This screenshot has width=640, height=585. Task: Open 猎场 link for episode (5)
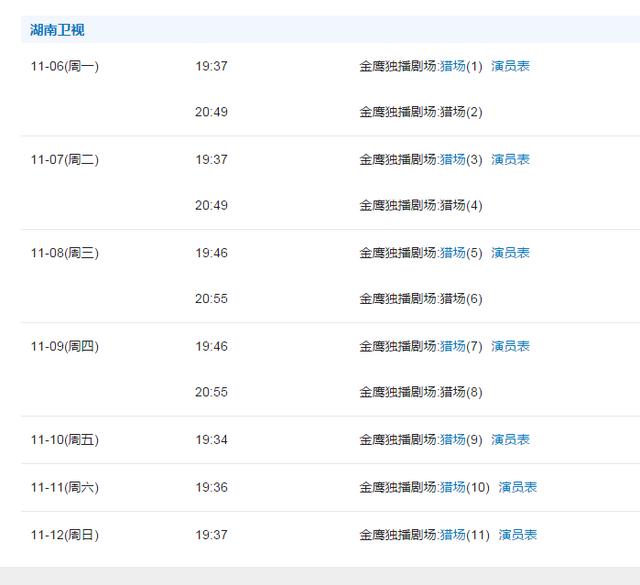point(453,253)
